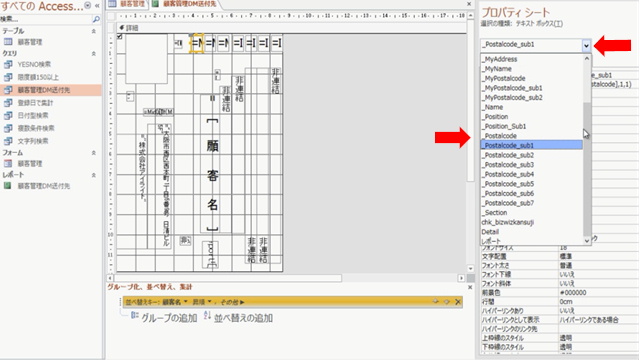Screen dimensions: 640x360
Task: Click the 前景色 #000000 color value
Action: [573, 293]
